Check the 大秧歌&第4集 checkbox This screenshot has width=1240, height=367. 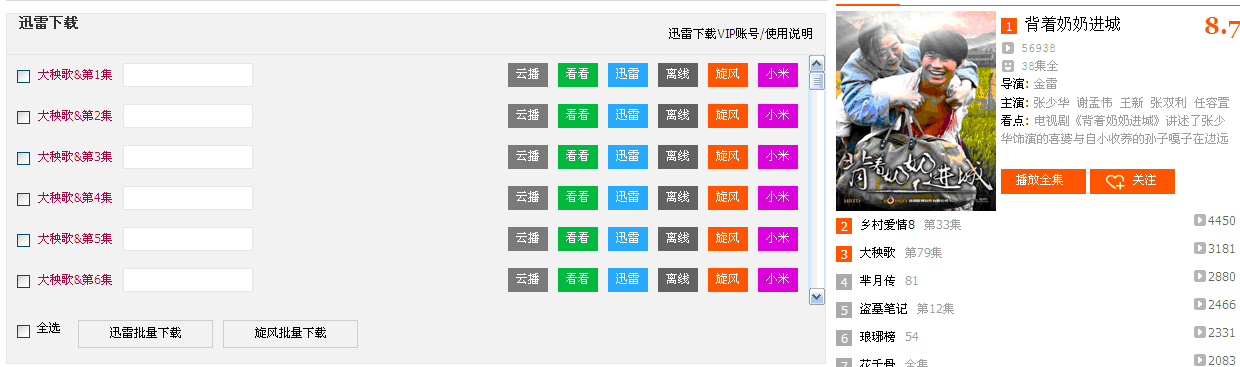pyautogui.click(x=24, y=199)
